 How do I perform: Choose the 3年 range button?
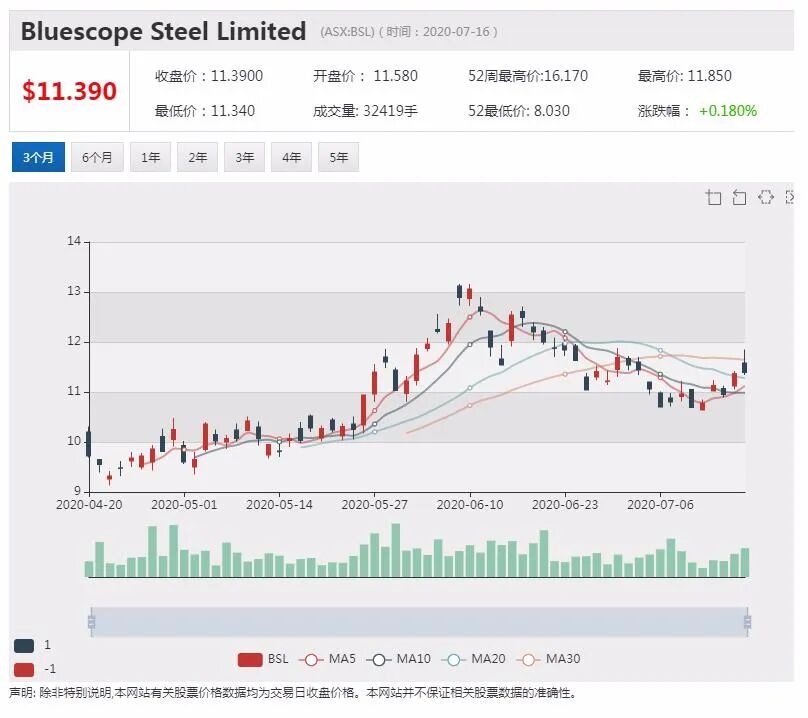[244, 157]
